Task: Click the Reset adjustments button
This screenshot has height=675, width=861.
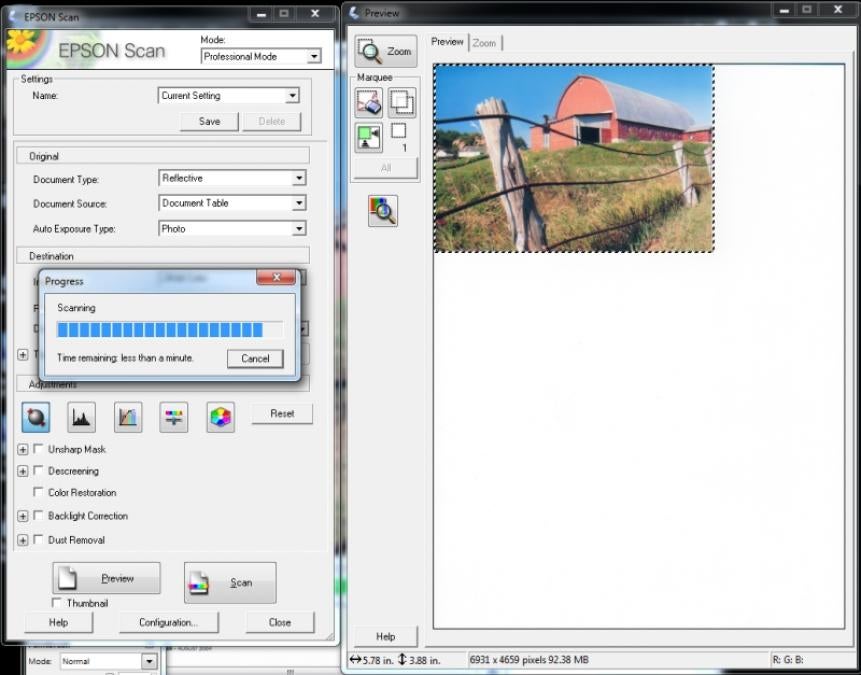Action: (x=282, y=414)
